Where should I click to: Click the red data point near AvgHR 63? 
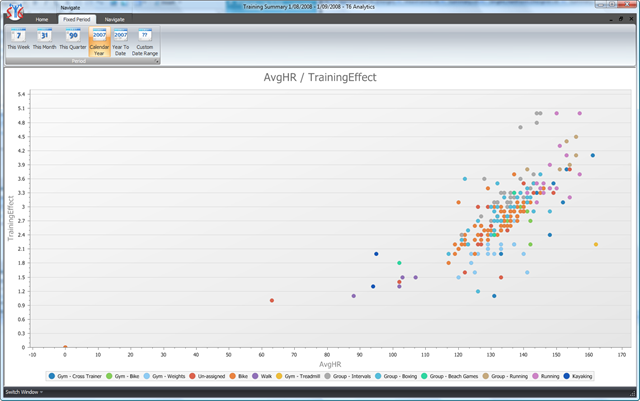[272, 301]
